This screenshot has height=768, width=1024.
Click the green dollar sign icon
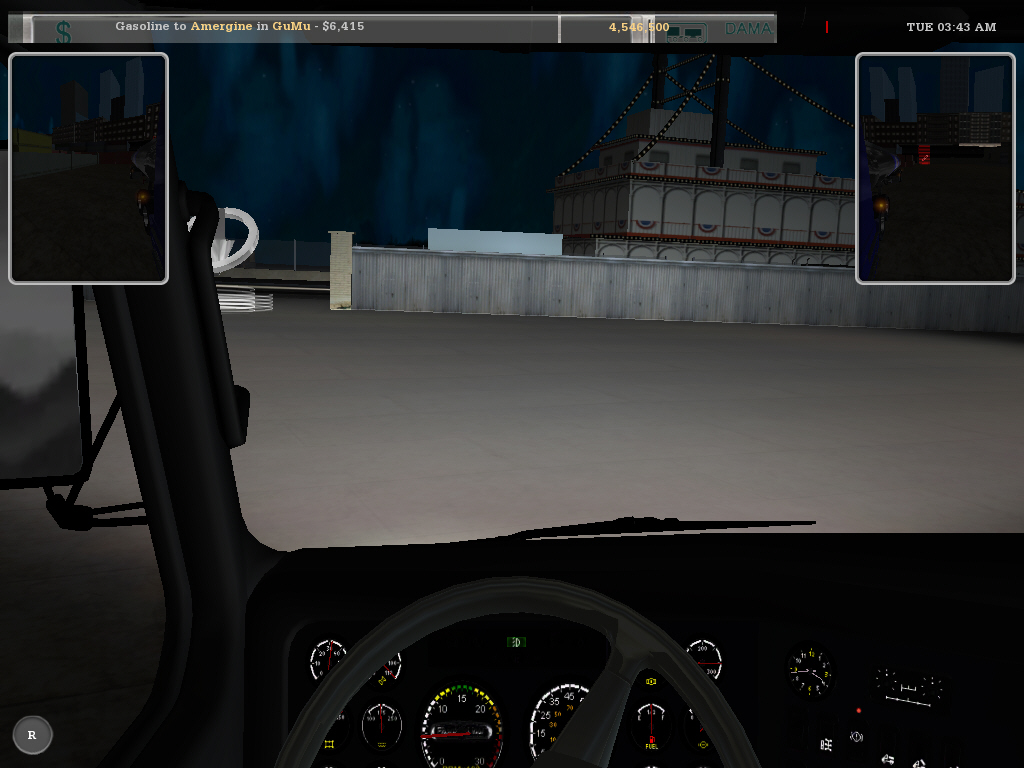pos(63,33)
